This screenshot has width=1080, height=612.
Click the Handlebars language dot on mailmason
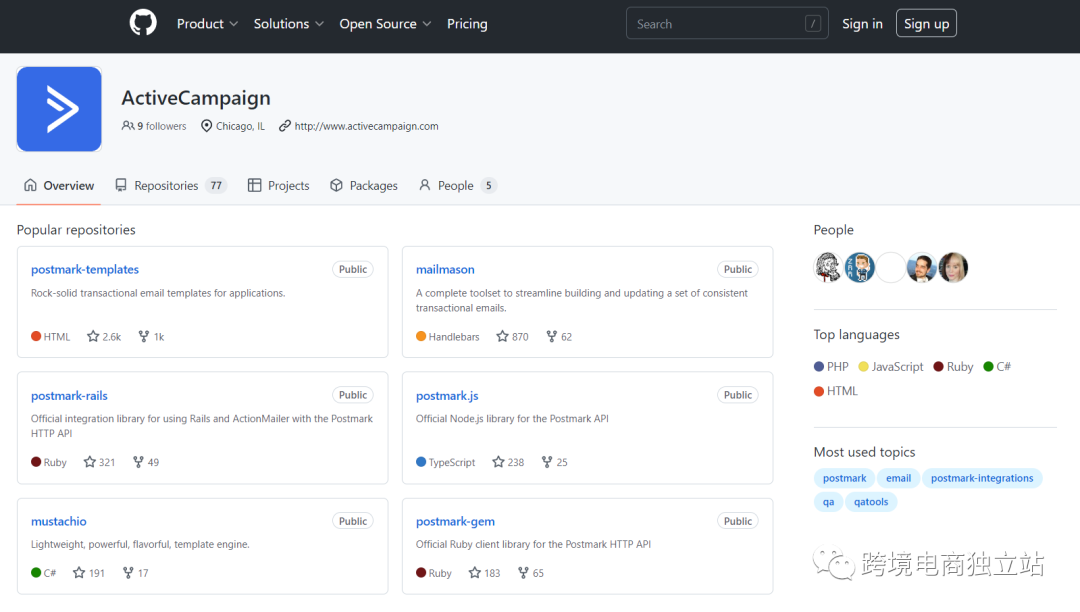[x=421, y=336]
